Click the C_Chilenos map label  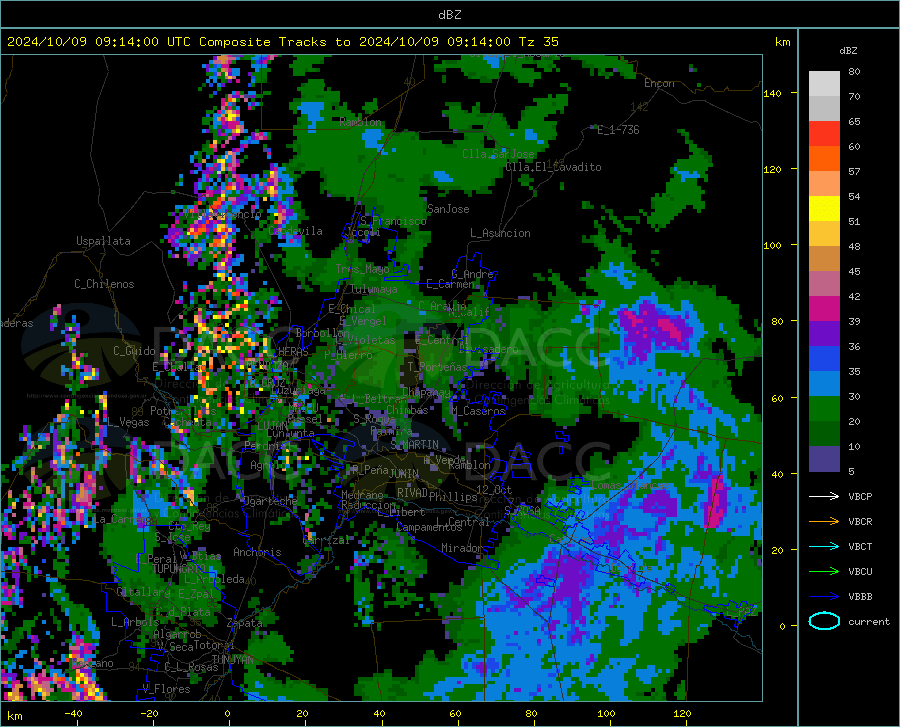[x=104, y=284]
